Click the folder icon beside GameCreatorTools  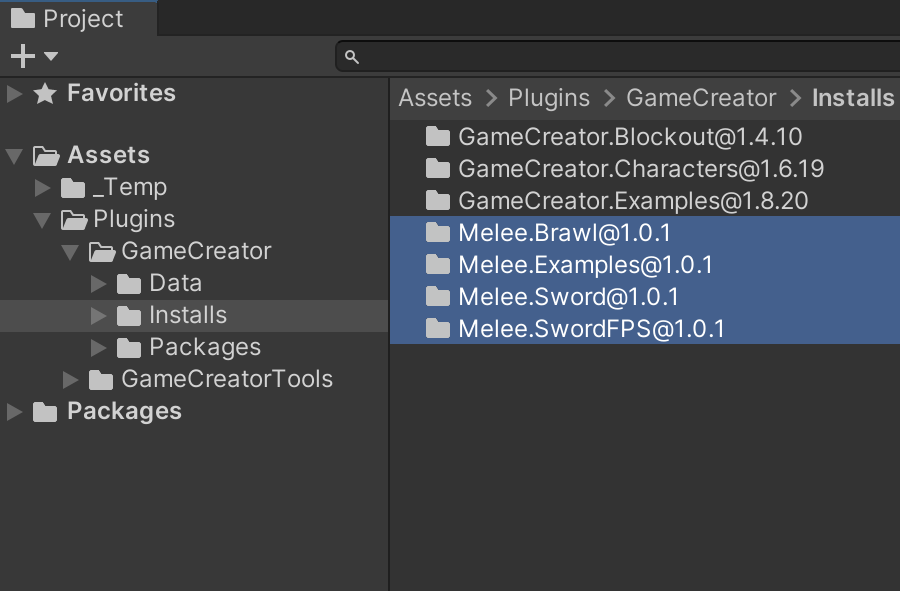pos(101,380)
